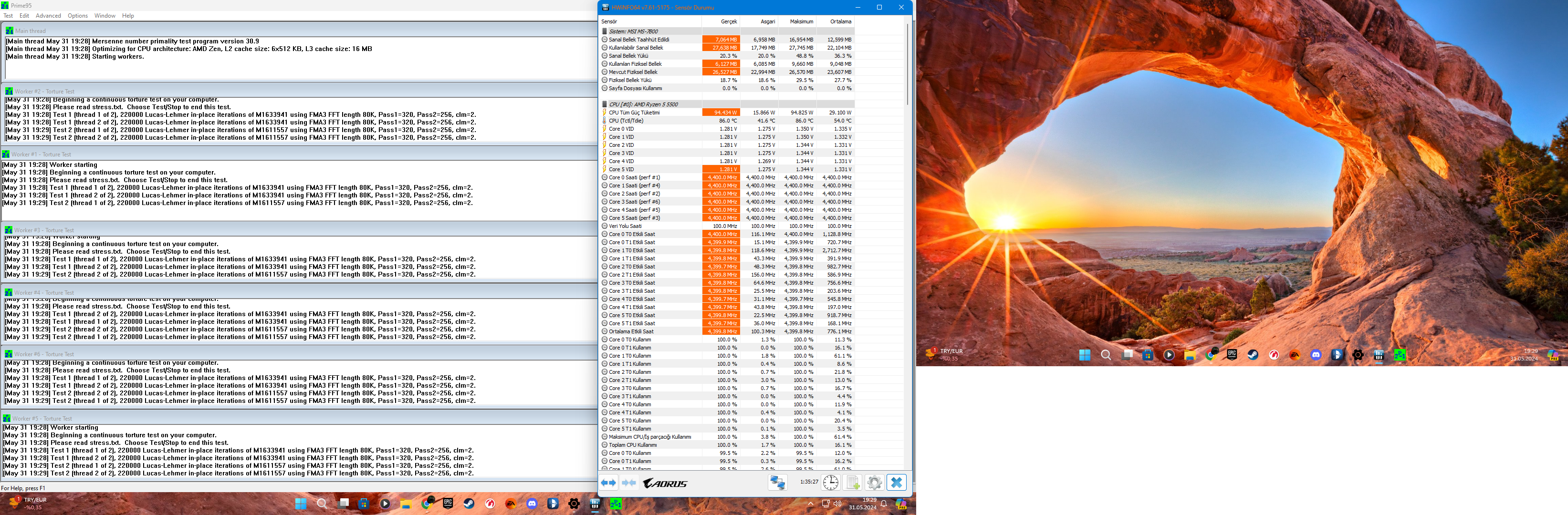Click the Worker #6 Torture Test window icon
The image size is (1568, 515).
click(x=9, y=354)
